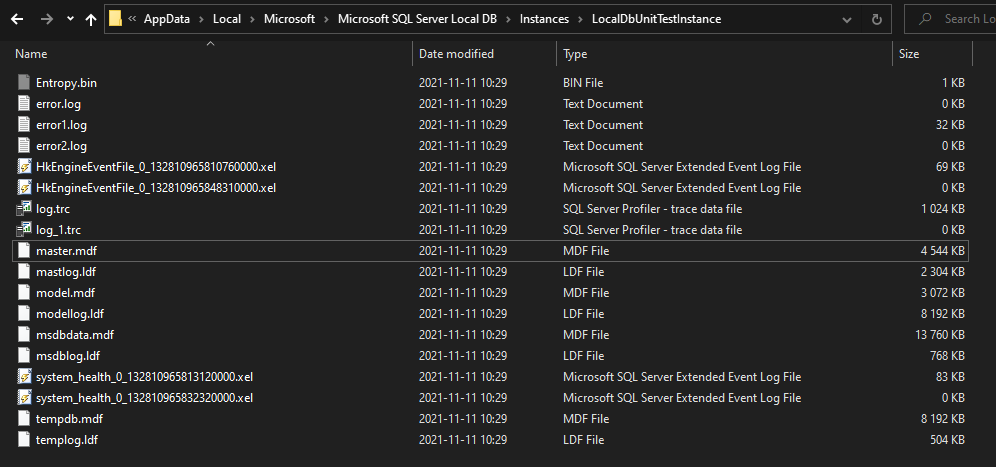Select mastlog.ldf file icon
This screenshot has height=467, width=996.
[x=24, y=271]
